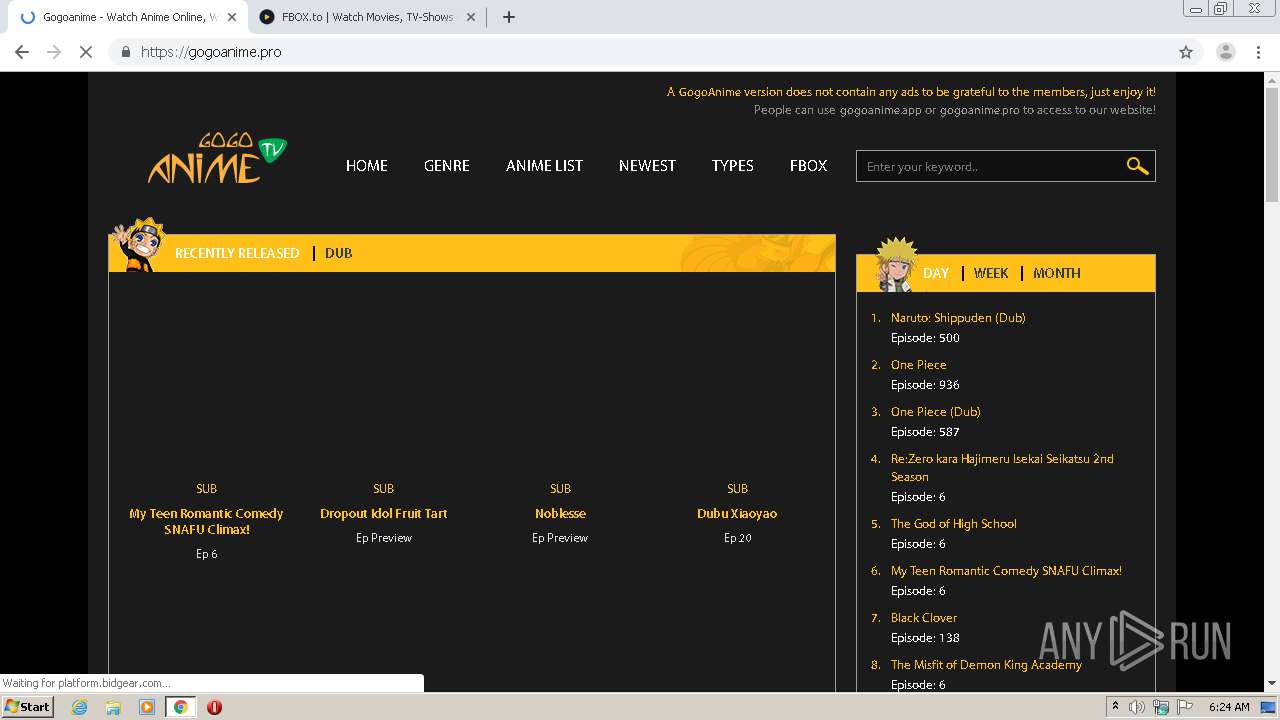Click Chrome icon in taskbar

(180, 707)
